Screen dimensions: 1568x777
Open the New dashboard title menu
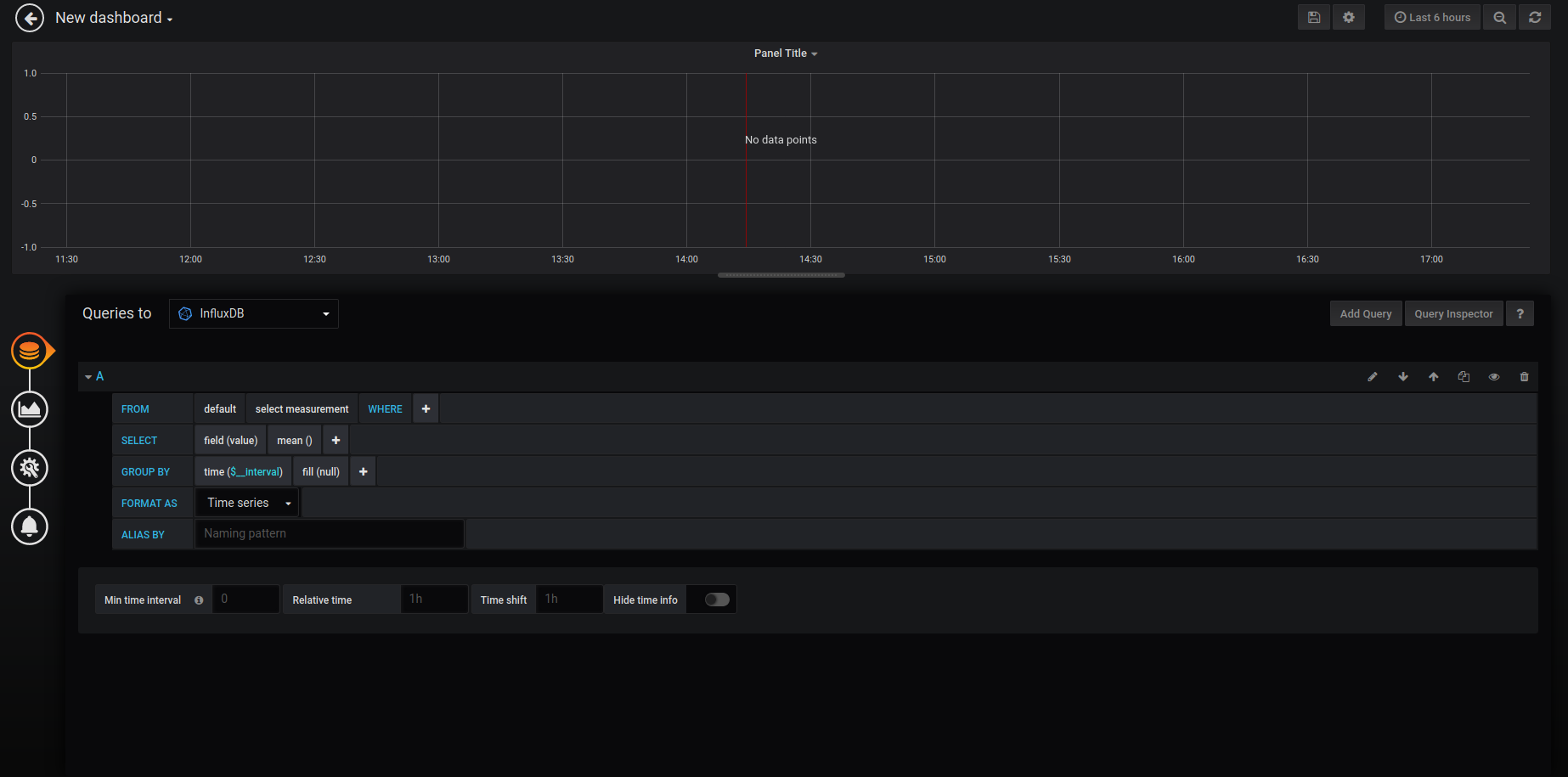tap(114, 18)
